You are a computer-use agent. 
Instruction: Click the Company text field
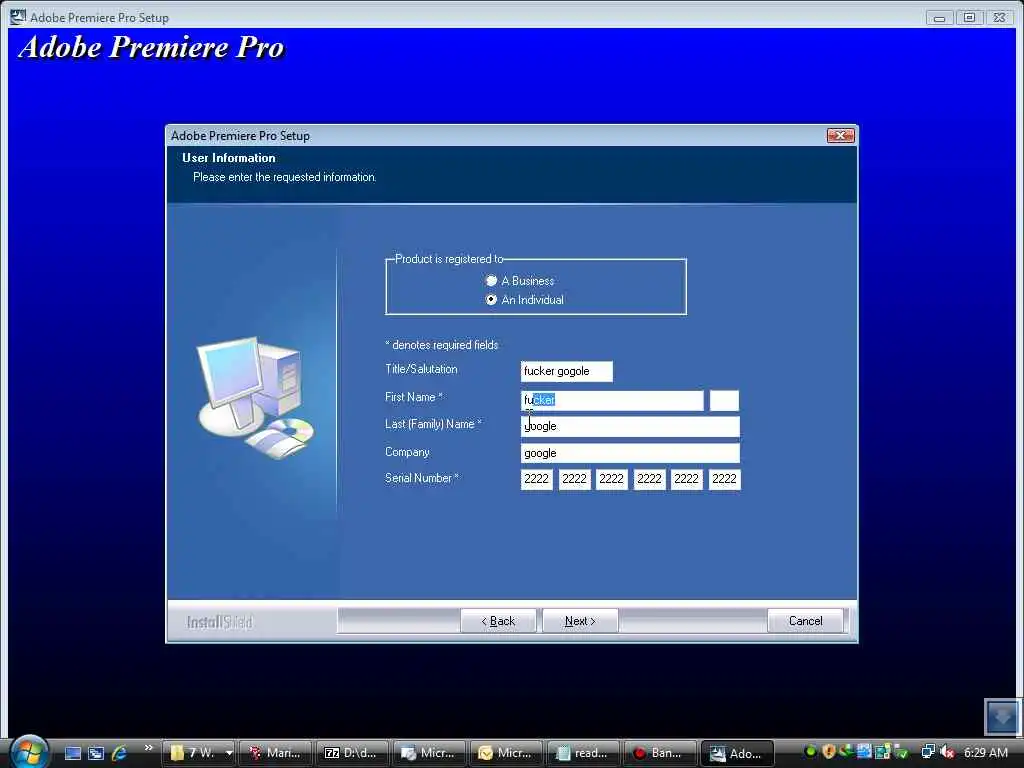tap(630, 453)
